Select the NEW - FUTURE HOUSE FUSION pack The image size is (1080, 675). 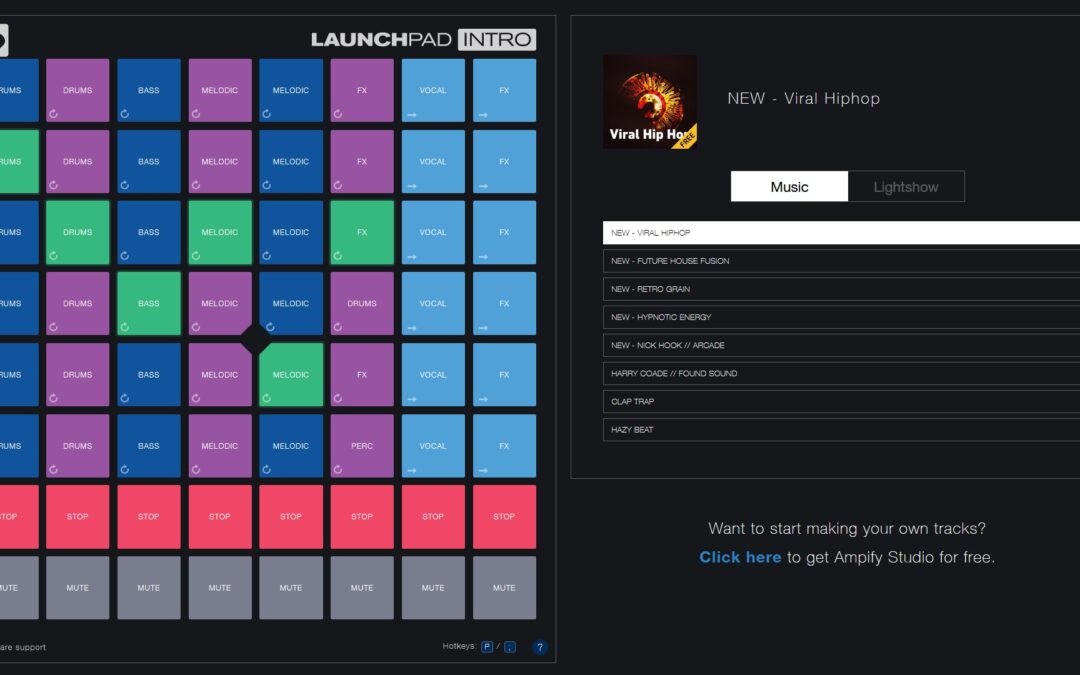point(841,261)
